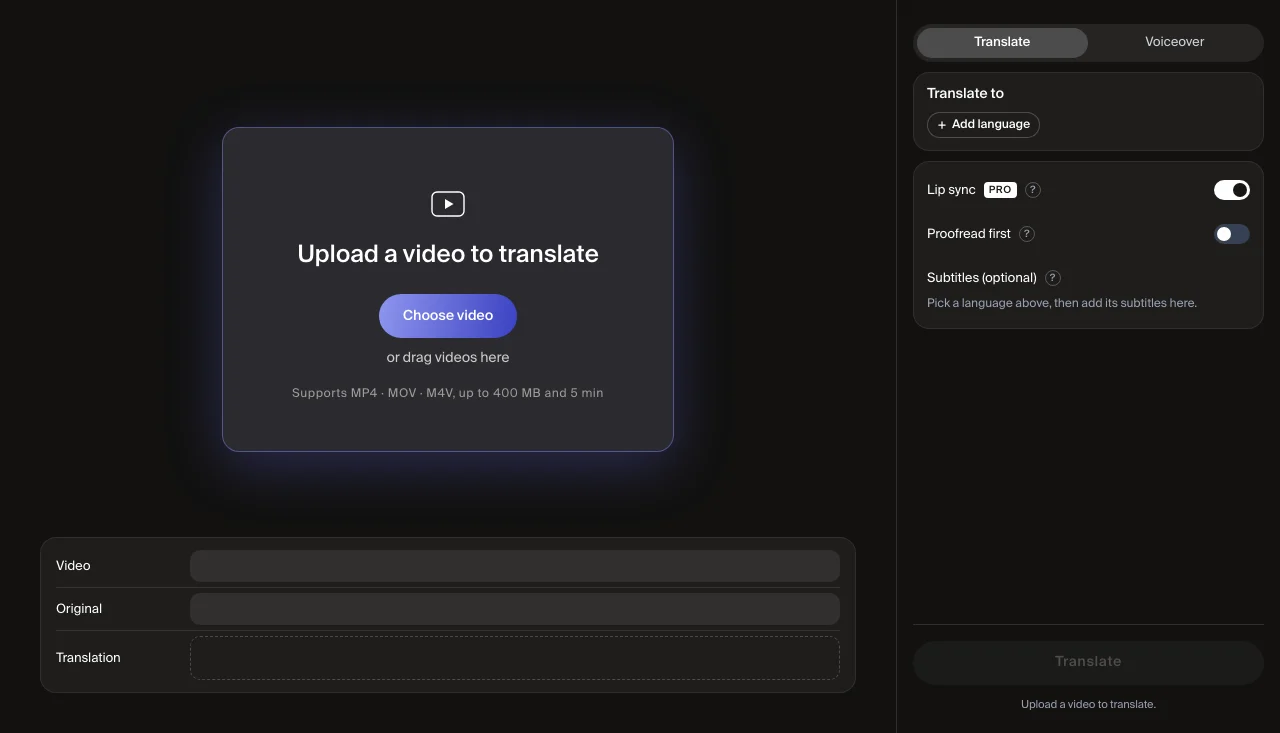1280x733 pixels.
Task: Click the PRO badge next to Lip sync
Action: [x=1000, y=190]
